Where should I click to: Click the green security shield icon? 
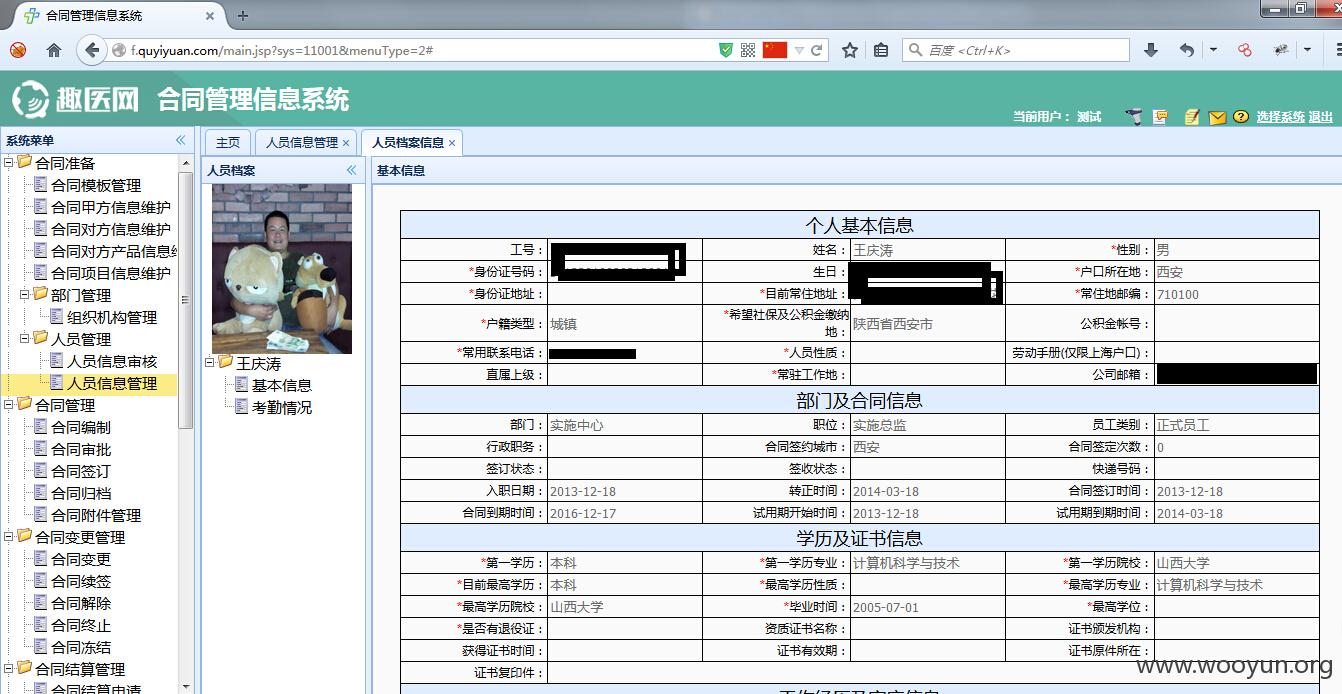726,50
